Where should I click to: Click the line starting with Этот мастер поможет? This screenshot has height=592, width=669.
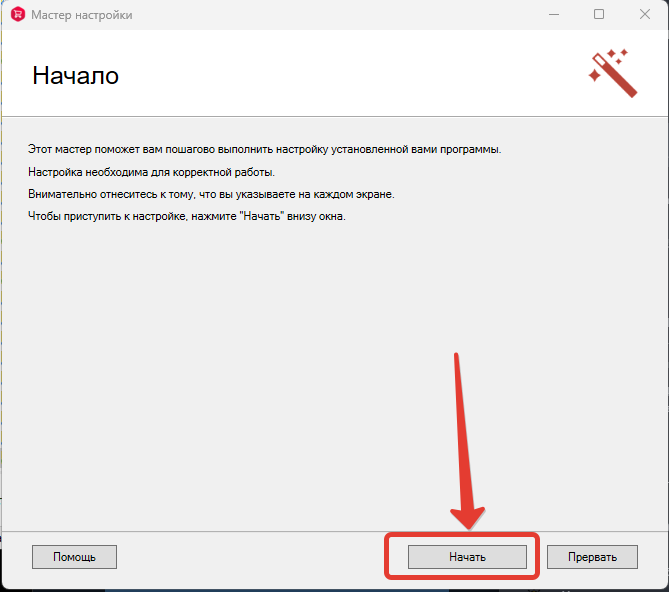click(264, 150)
